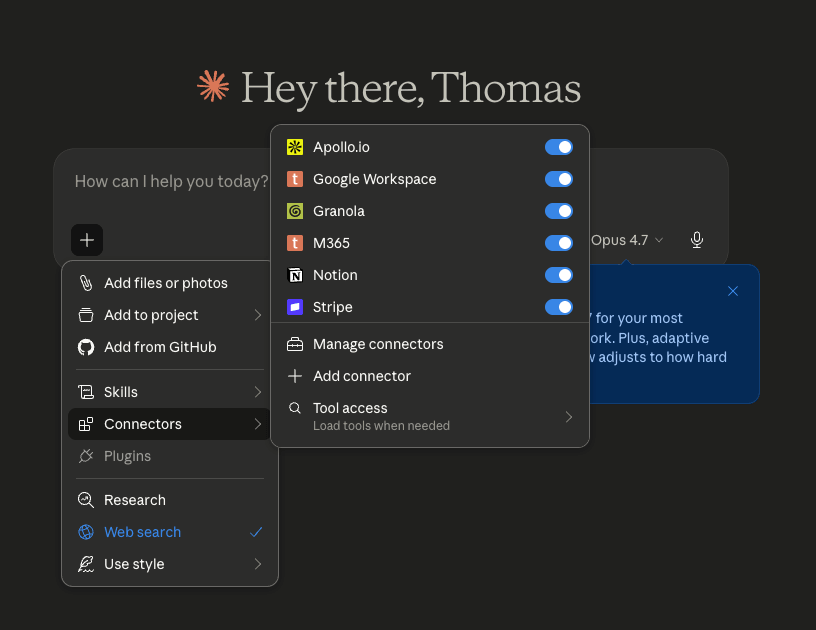Disable the Stripe connector toggle
This screenshot has width=816, height=630.
point(559,307)
